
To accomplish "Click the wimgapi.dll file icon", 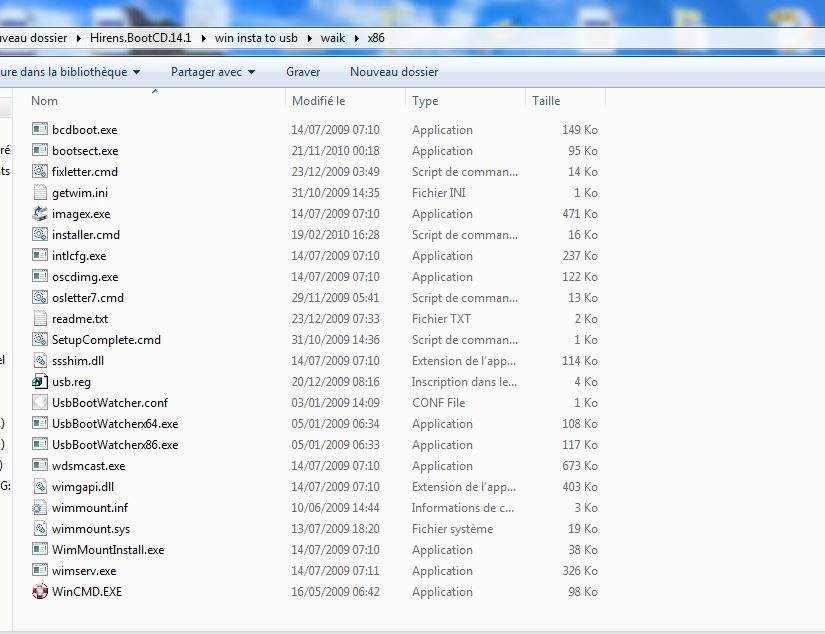I will click(40, 487).
